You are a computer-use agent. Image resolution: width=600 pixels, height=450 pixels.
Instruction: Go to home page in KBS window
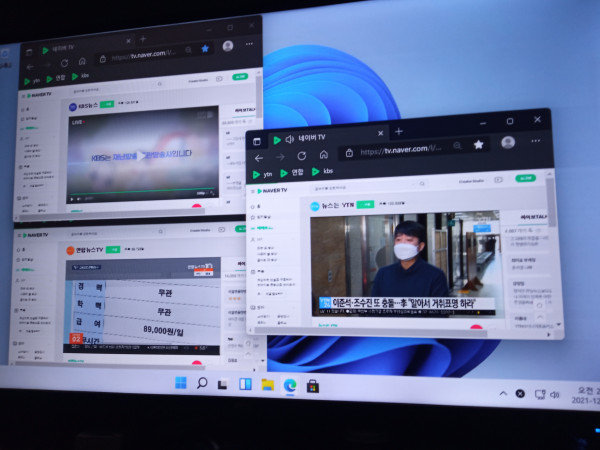[82, 62]
